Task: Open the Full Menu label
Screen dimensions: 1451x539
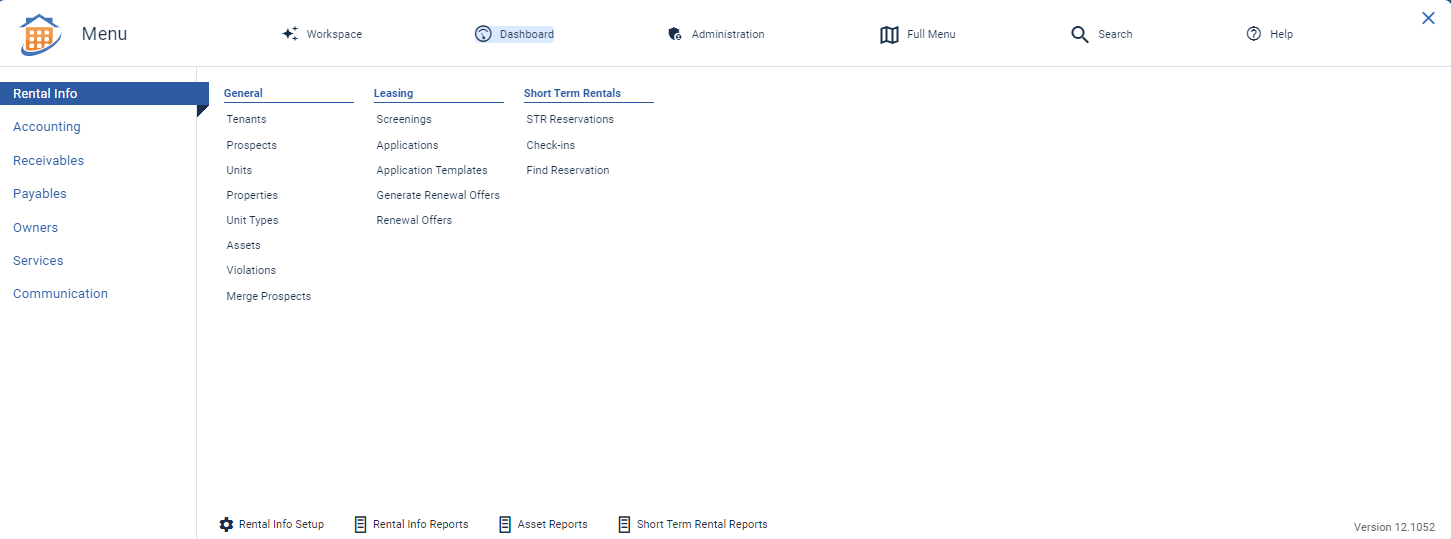Action: (x=931, y=34)
